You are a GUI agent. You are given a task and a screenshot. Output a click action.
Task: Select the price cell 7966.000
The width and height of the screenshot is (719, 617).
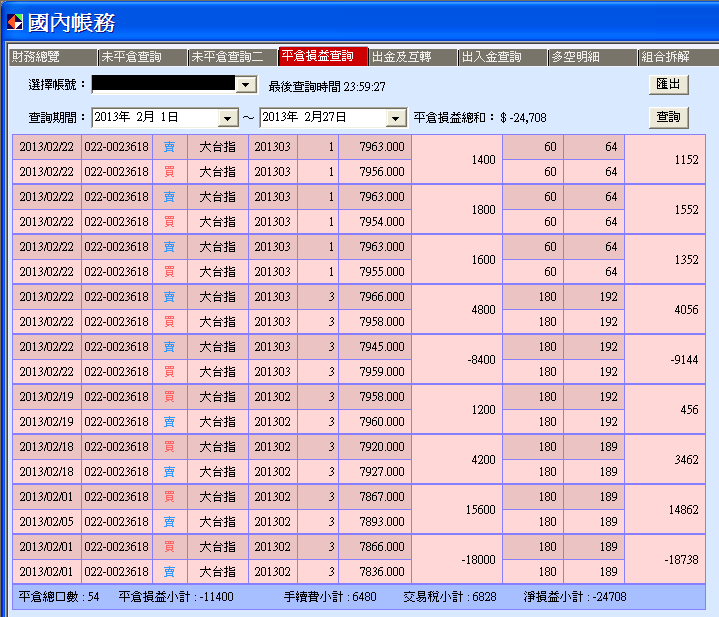pos(375,297)
